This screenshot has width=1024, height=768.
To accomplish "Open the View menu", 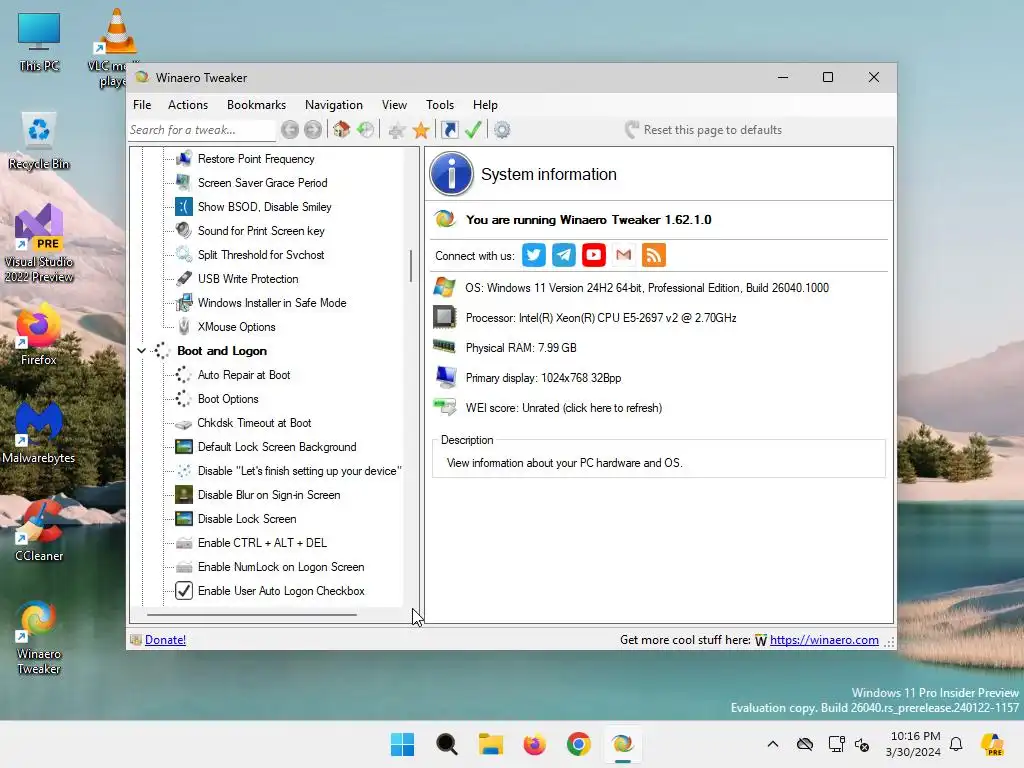I will click(x=394, y=105).
